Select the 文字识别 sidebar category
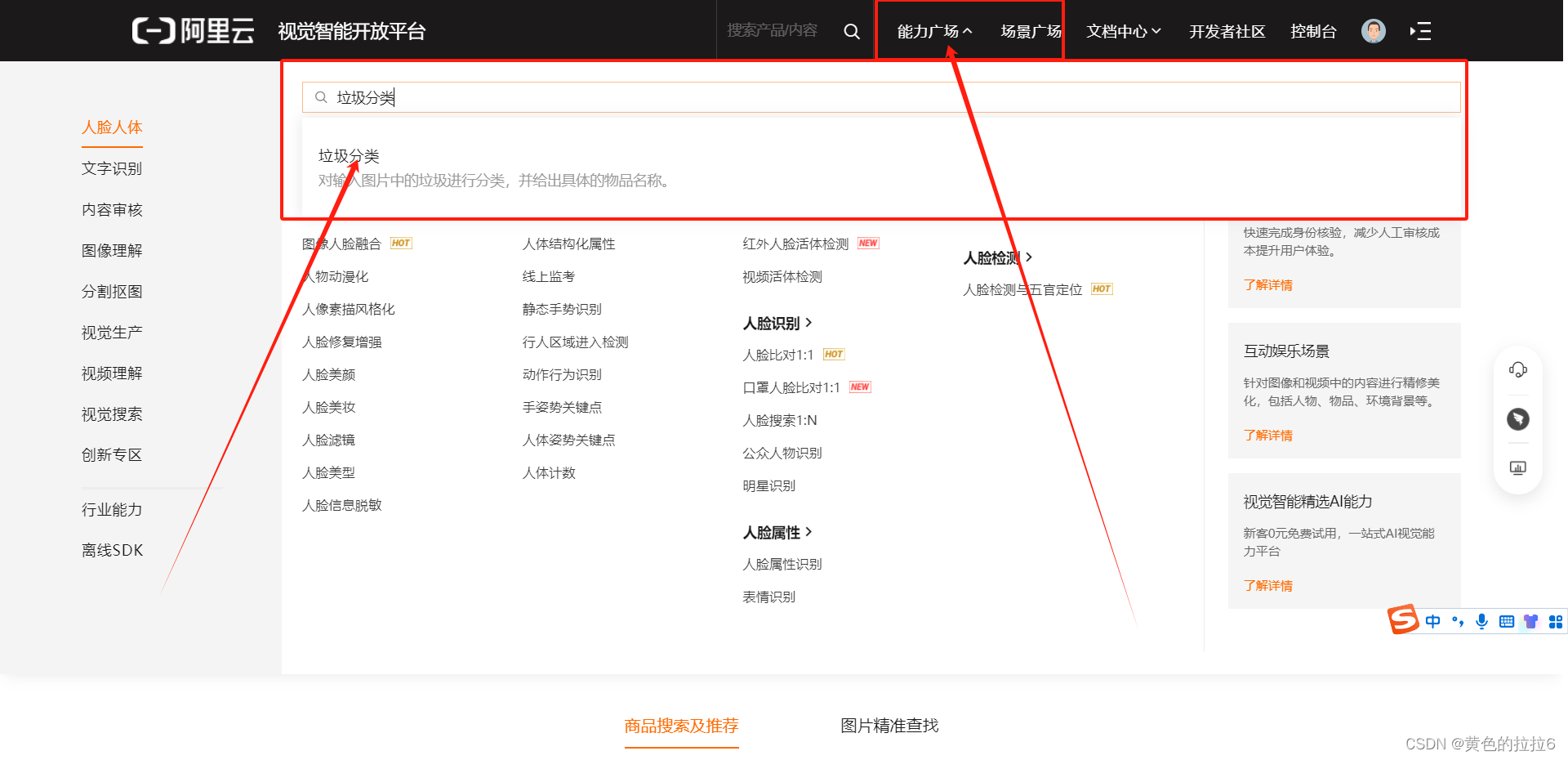1568x760 pixels. pyautogui.click(x=112, y=168)
